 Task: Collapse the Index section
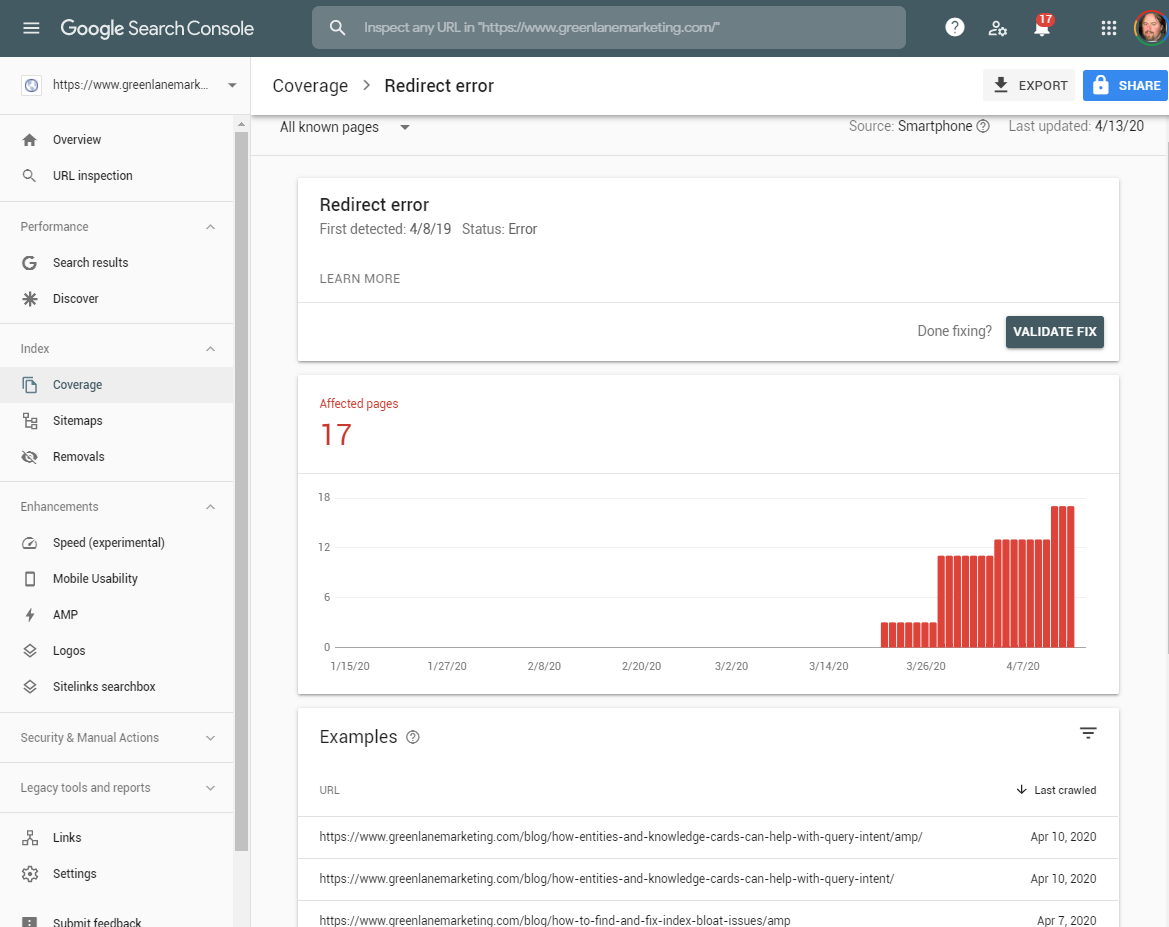(210, 349)
